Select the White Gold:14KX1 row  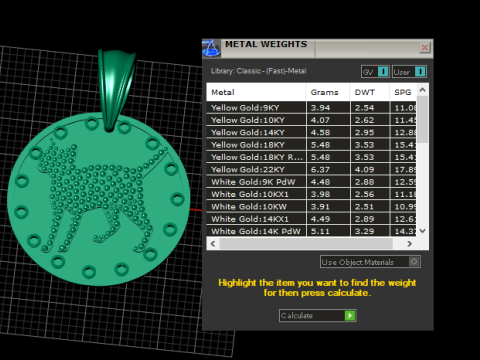pos(311,219)
